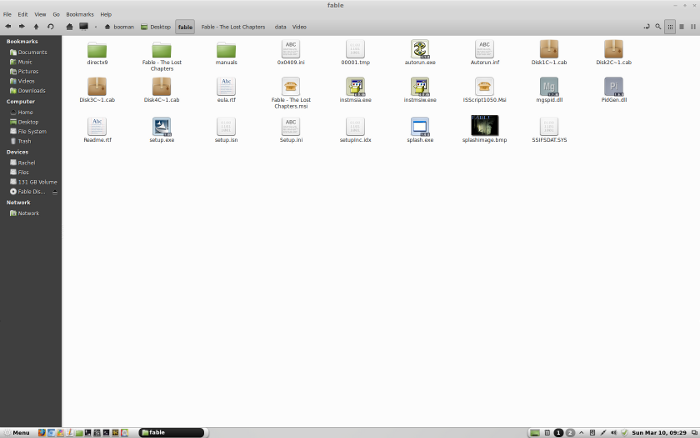Select the directx9 folder
Screen dimensions: 700x438
(x=97, y=53)
